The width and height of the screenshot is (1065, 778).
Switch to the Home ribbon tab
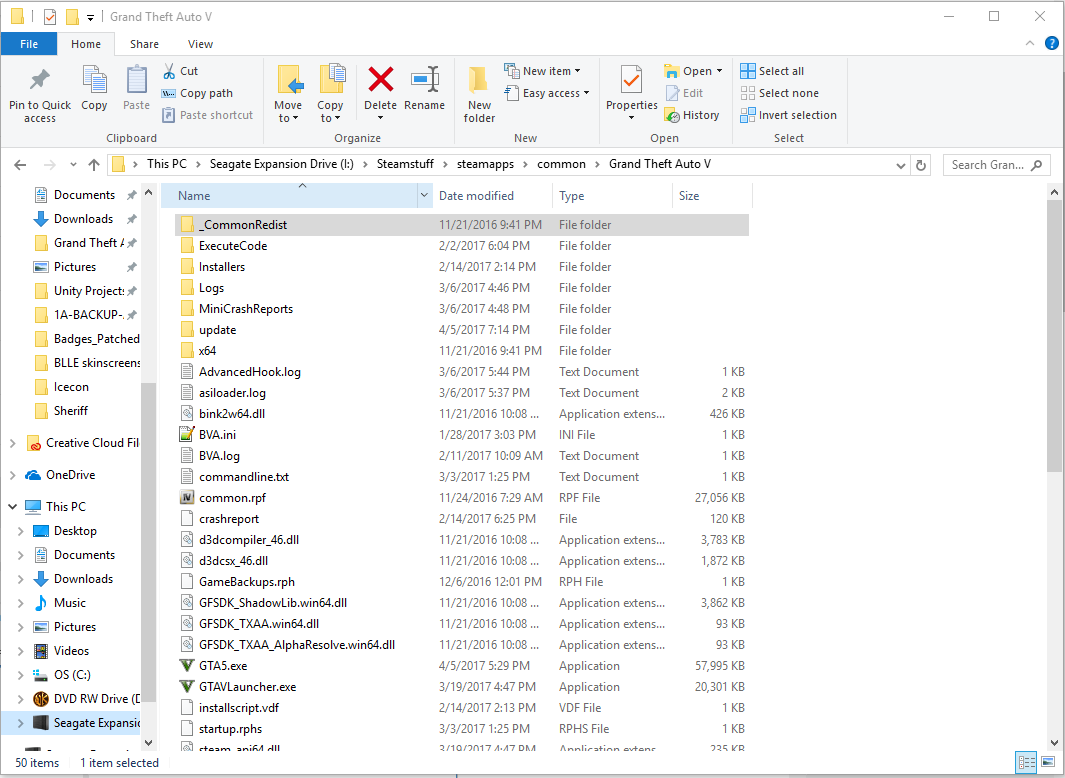click(86, 43)
